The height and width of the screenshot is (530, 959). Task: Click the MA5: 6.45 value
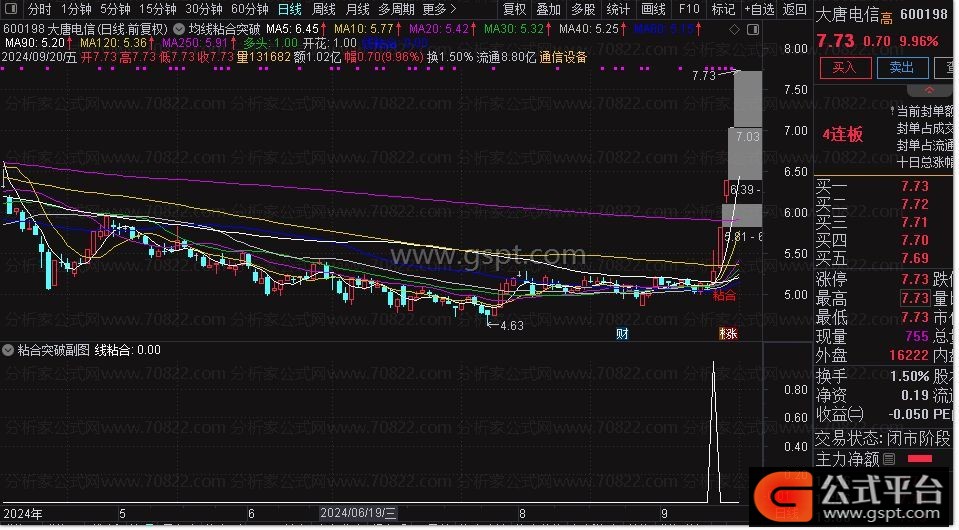click(292, 29)
